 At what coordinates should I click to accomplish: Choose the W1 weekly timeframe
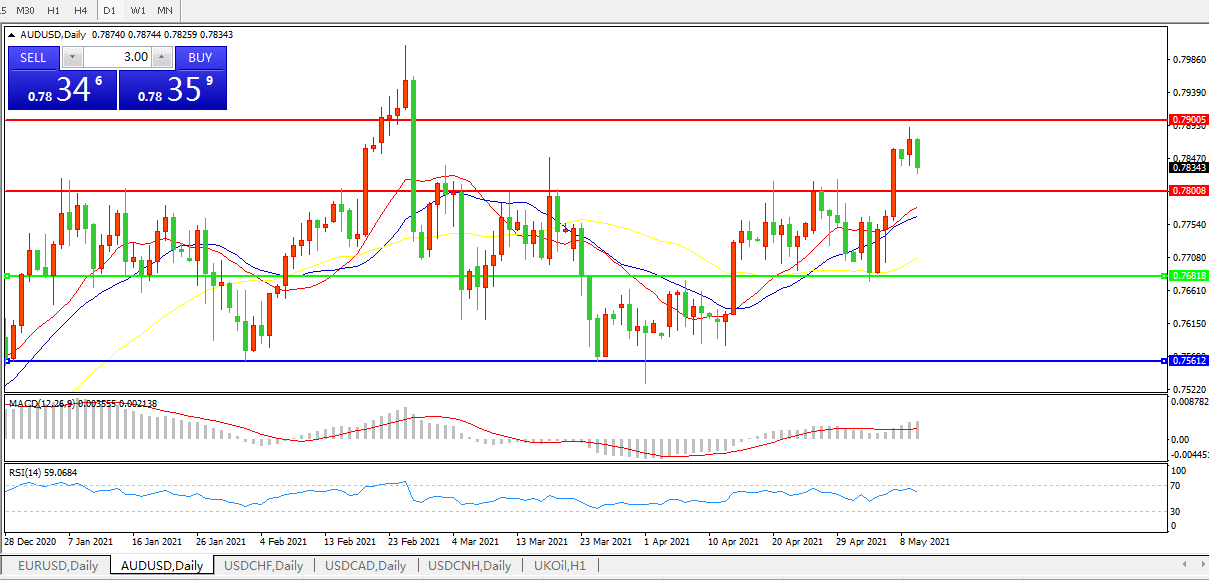tap(138, 10)
